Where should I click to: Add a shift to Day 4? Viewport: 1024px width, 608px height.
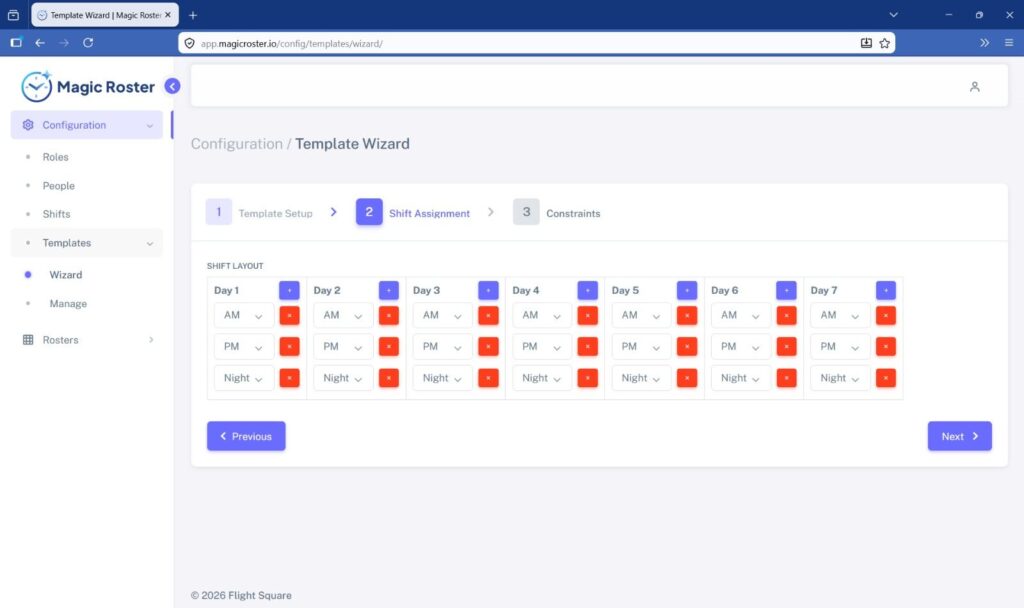587,290
